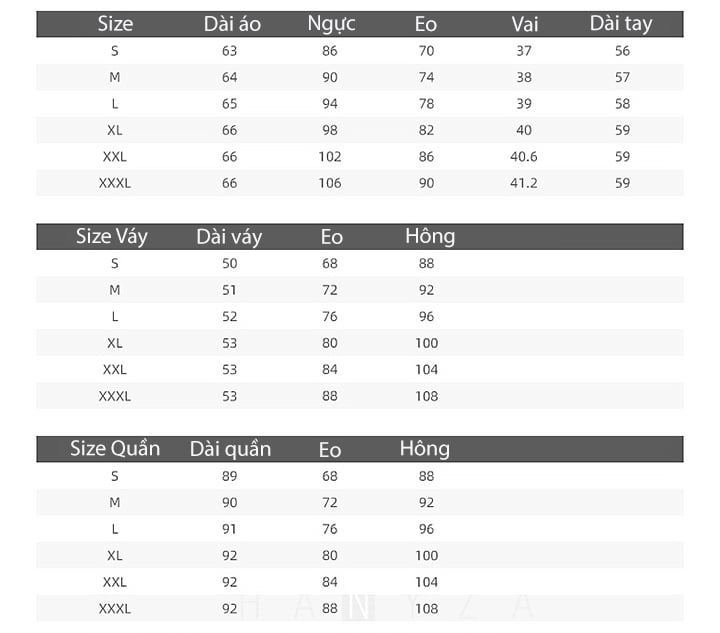Click the 'Dài váy' column header
Viewport: 720px width, 633px height.
click(229, 237)
